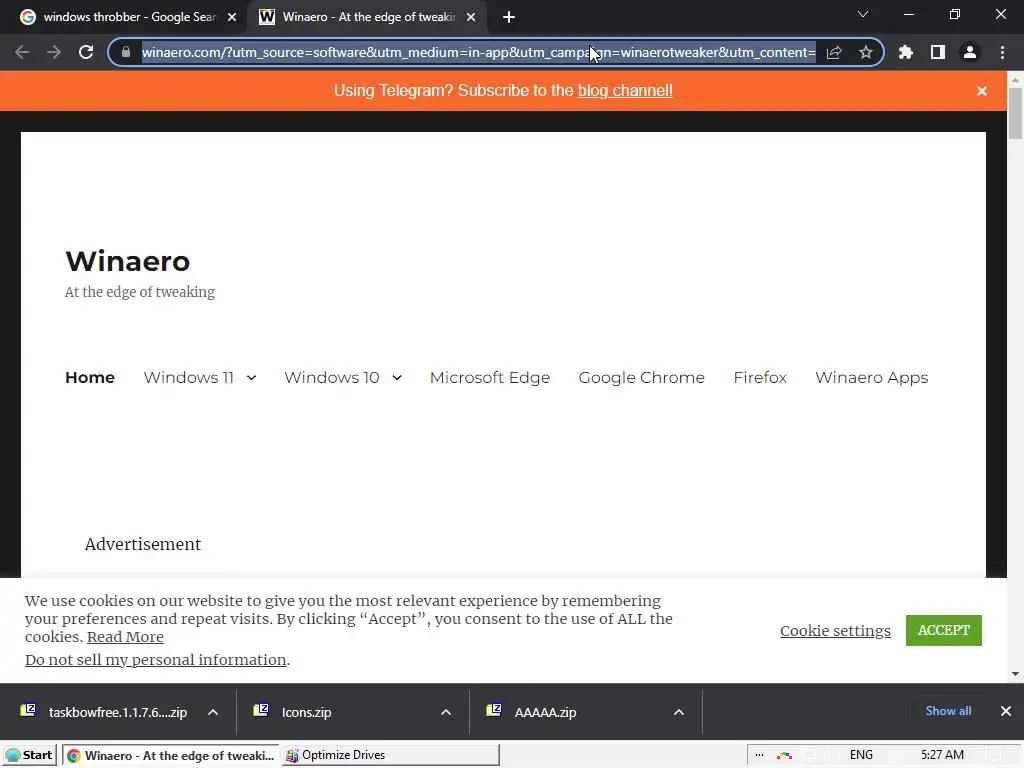The width and height of the screenshot is (1024, 768).
Task: Open the 5:27 AM clock
Action: [942, 755]
